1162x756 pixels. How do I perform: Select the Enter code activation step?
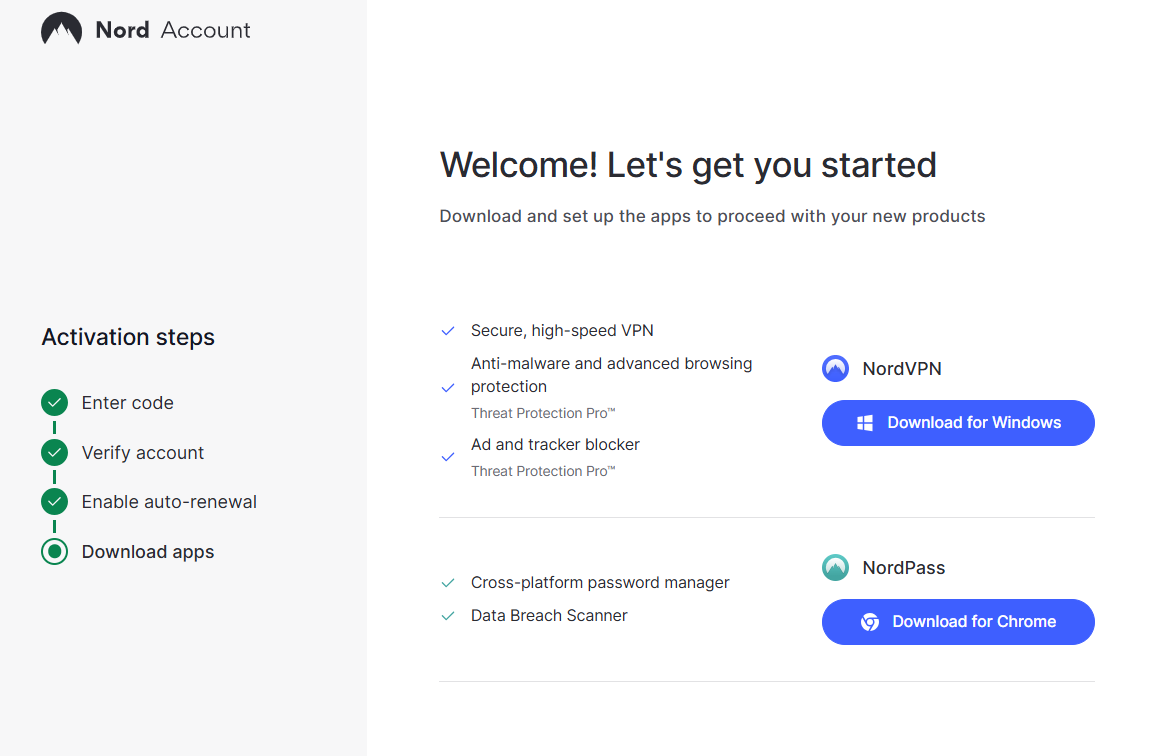pyautogui.click(x=127, y=403)
